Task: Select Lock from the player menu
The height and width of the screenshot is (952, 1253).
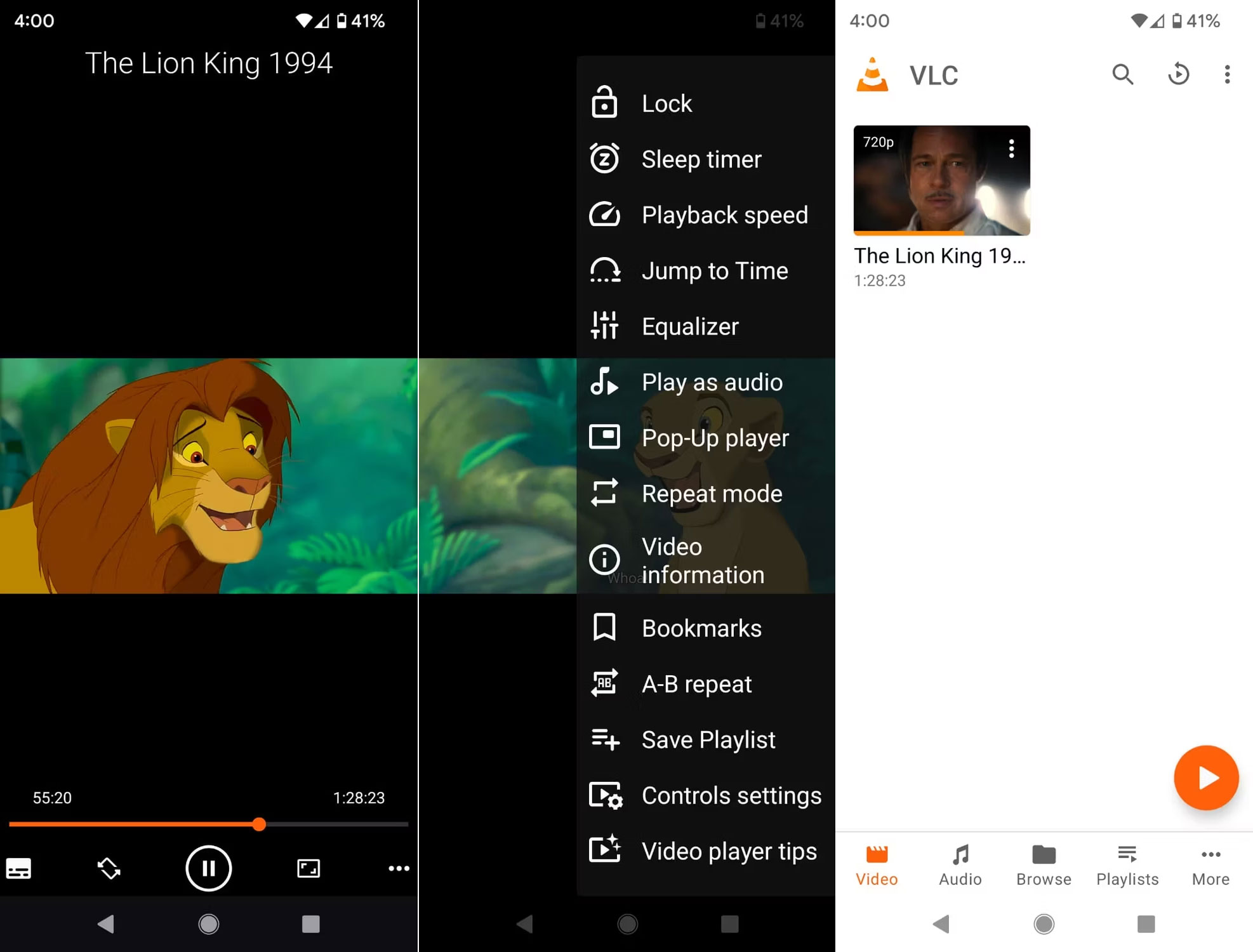Action: point(706,103)
